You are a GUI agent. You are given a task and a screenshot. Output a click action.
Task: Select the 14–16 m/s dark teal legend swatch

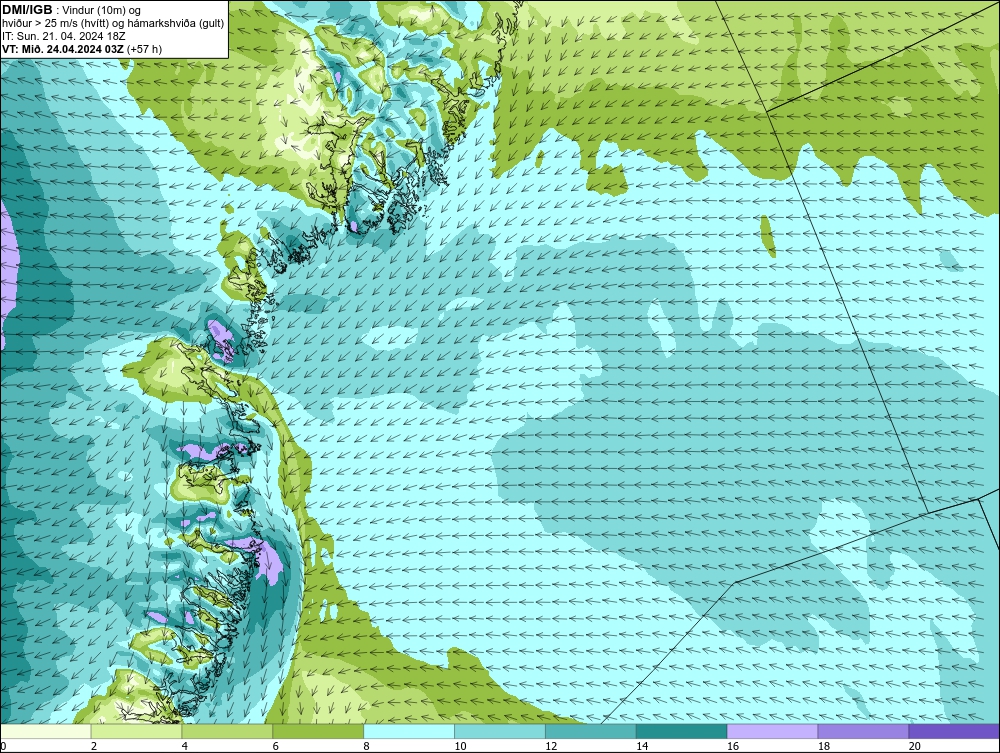point(681,731)
